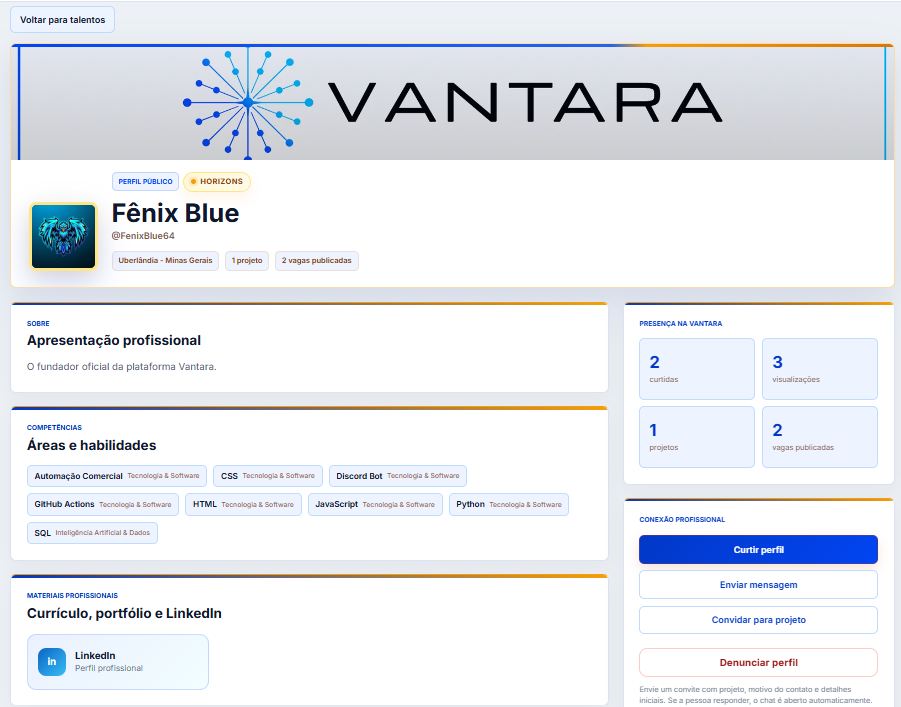
Task: Open Enviar mensagem
Action: (758, 585)
